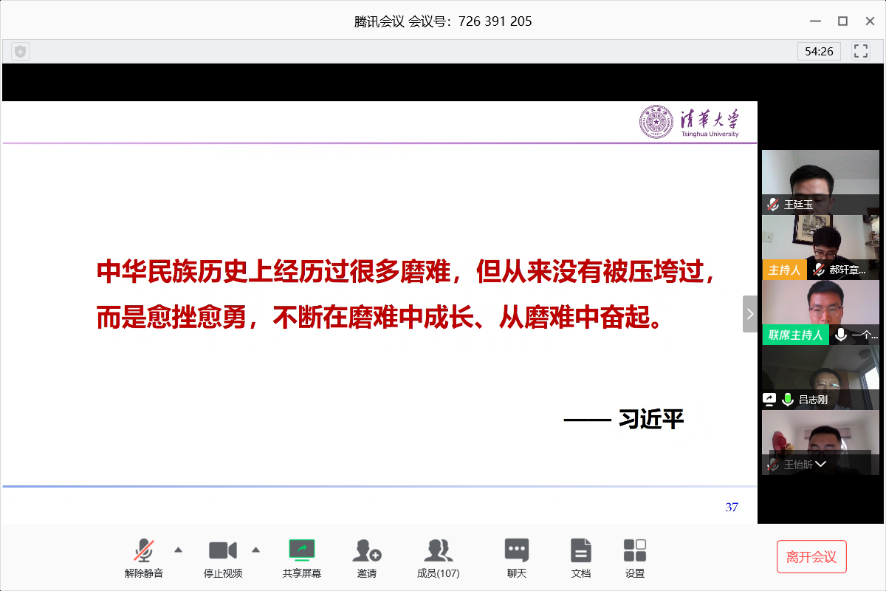Image resolution: width=886 pixels, height=591 pixels.
Task: Open 共享屏幕 screen sharing
Action: 301,551
